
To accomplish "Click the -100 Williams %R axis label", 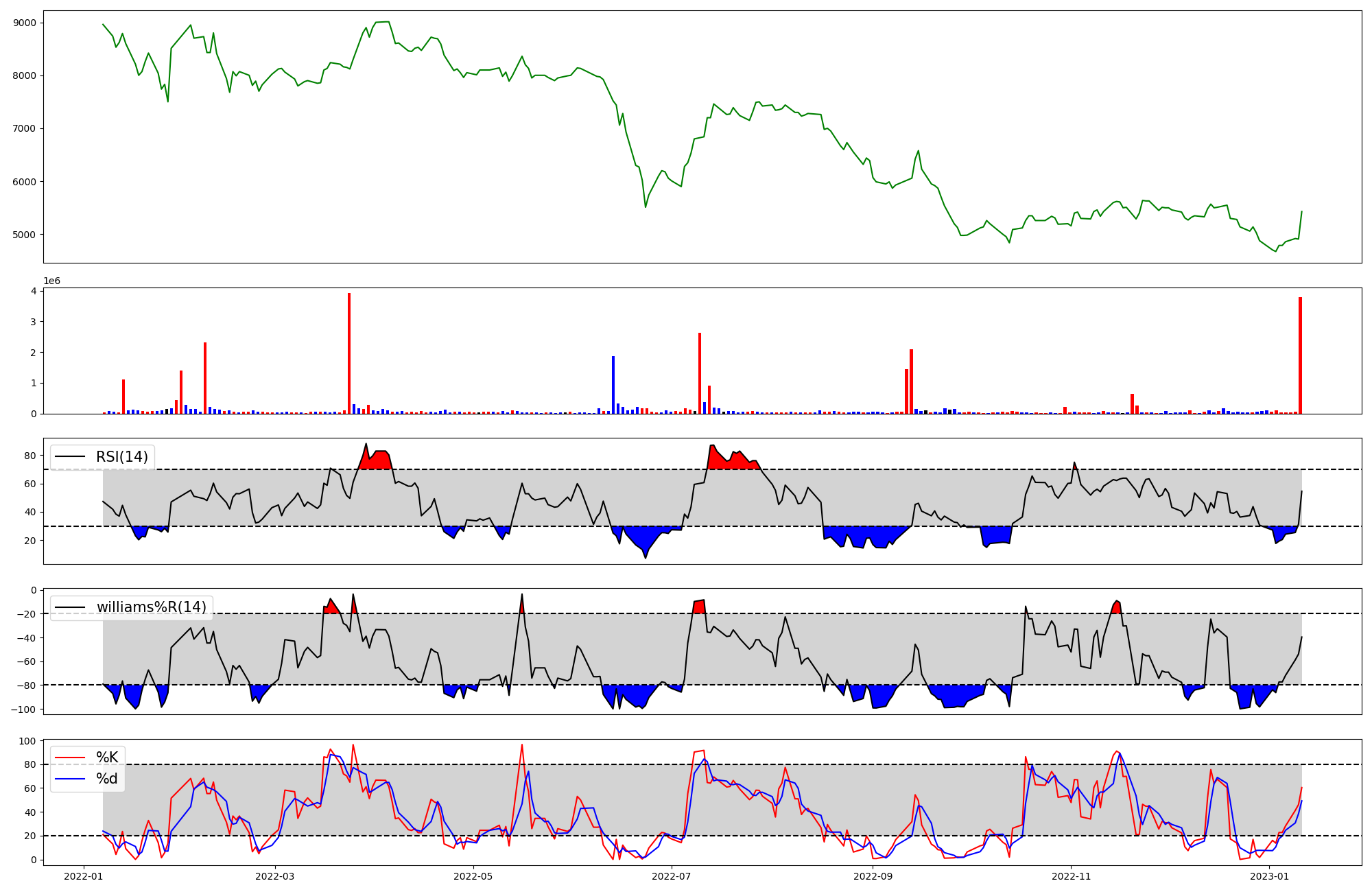I will click(22, 709).
